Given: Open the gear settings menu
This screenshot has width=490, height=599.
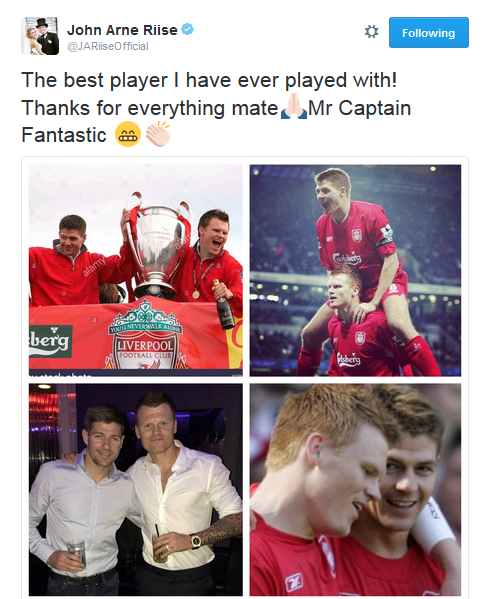Looking at the screenshot, I should click(x=371, y=32).
